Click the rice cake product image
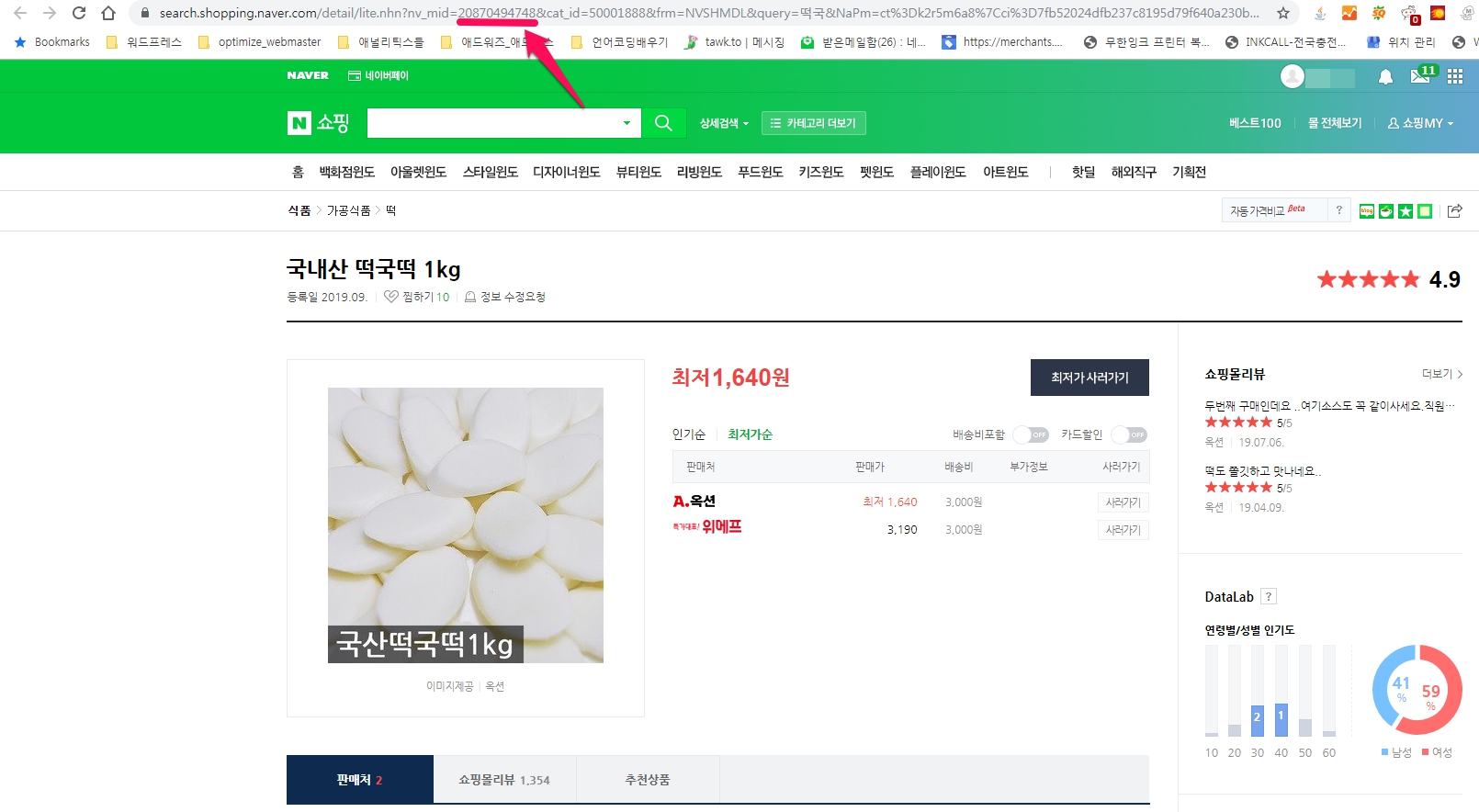 point(466,524)
